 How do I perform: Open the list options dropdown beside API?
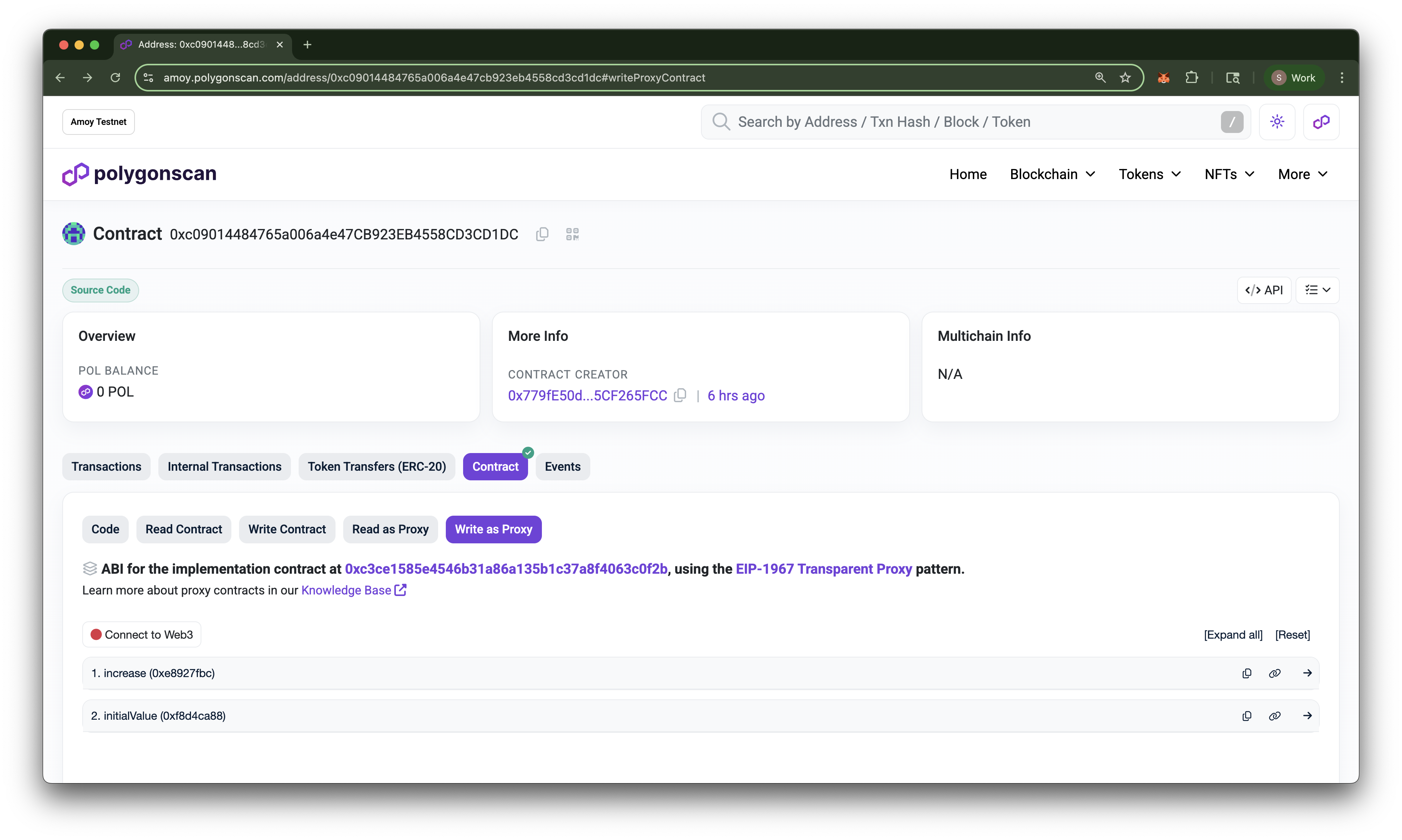click(1317, 291)
